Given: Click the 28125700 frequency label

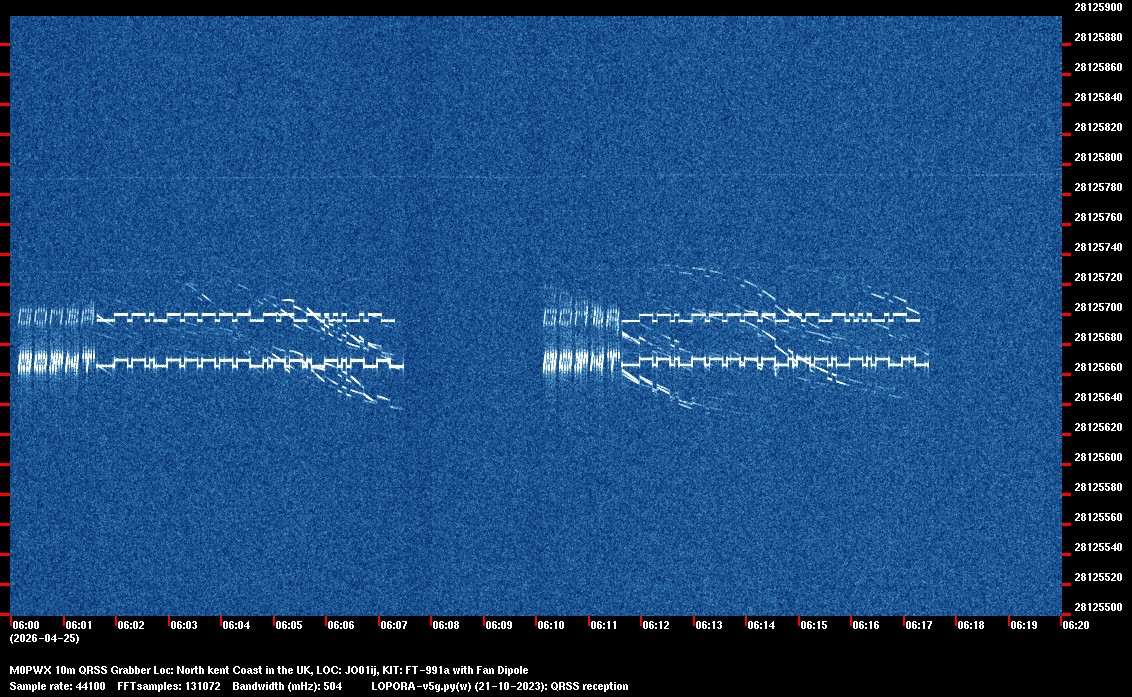Looking at the screenshot, I should 1098,307.
